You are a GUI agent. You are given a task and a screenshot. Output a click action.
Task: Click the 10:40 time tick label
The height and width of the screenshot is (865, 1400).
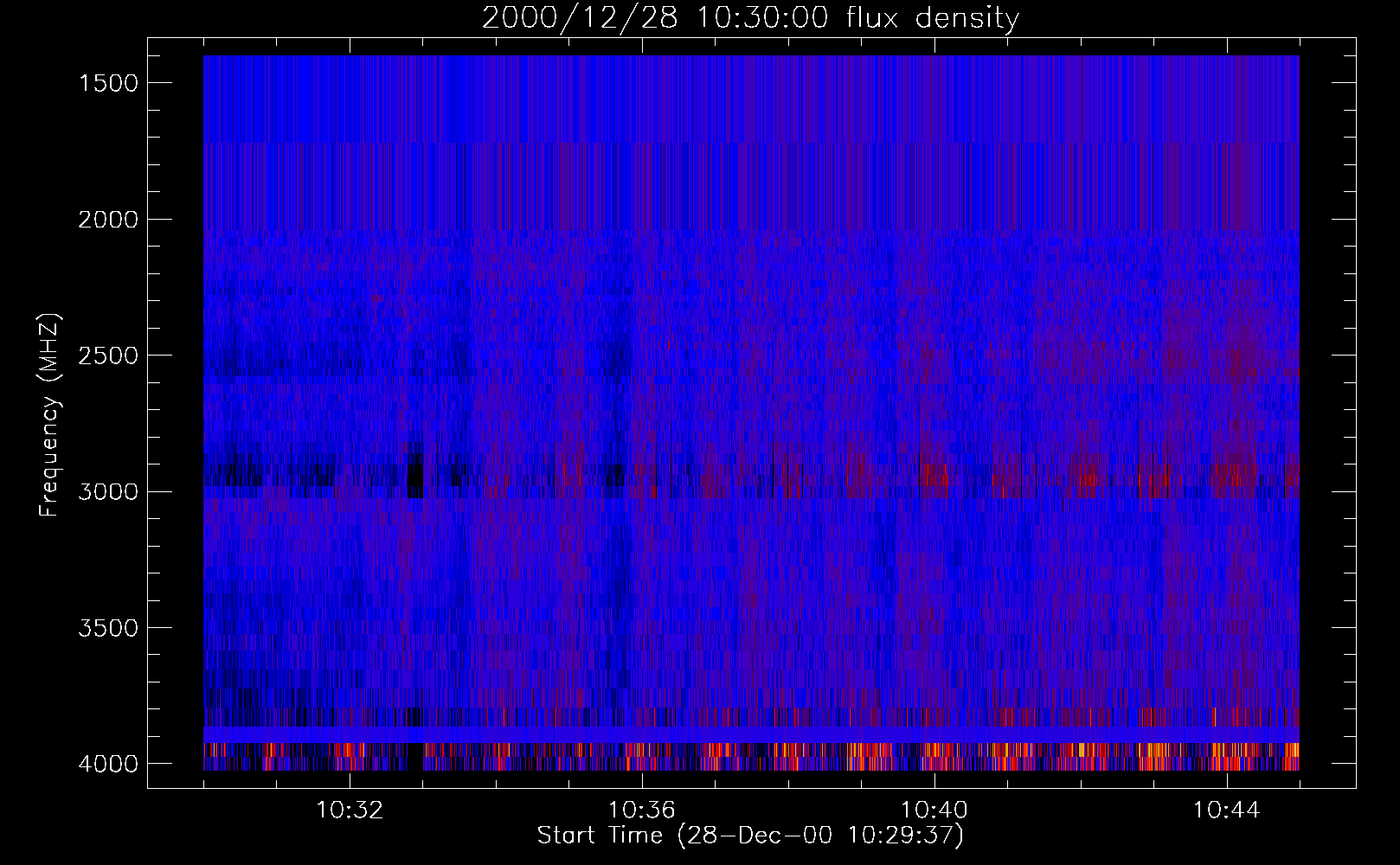[934, 811]
